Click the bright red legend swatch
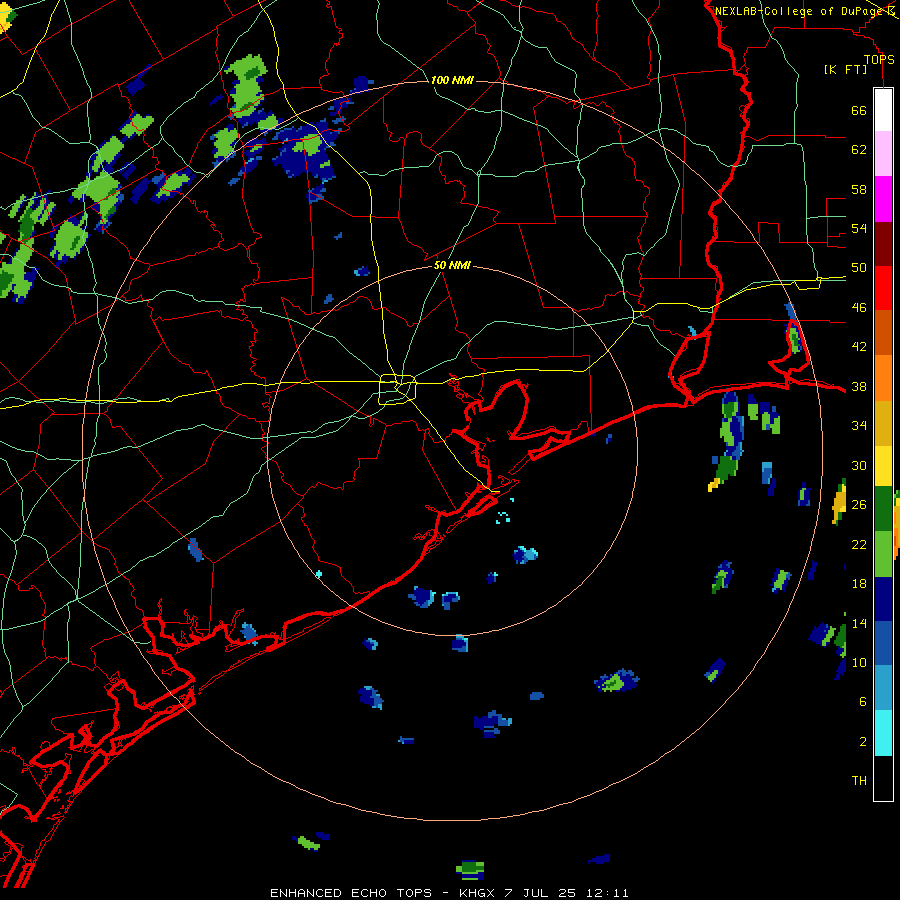This screenshot has height=900, width=900. point(883,288)
